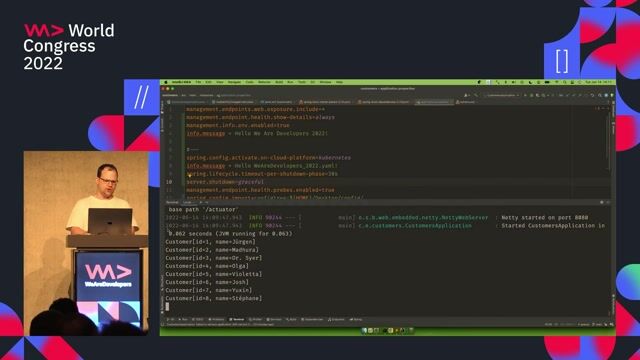Click line 'spring.lifecycle.timeout-per-shutdown-phase=30s'
Image resolution: width=640 pixels, height=360 pixels.
tap(262, 174)
